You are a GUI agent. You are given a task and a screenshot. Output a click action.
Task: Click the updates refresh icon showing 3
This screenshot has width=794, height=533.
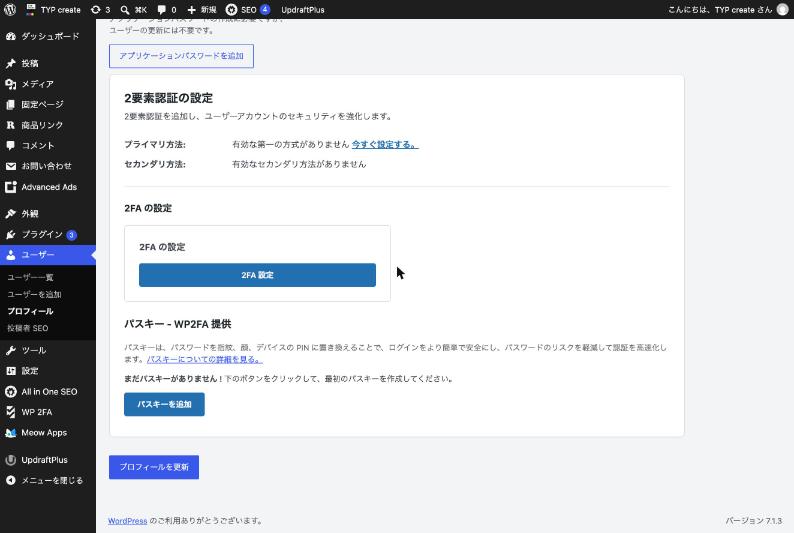[95, 10]
